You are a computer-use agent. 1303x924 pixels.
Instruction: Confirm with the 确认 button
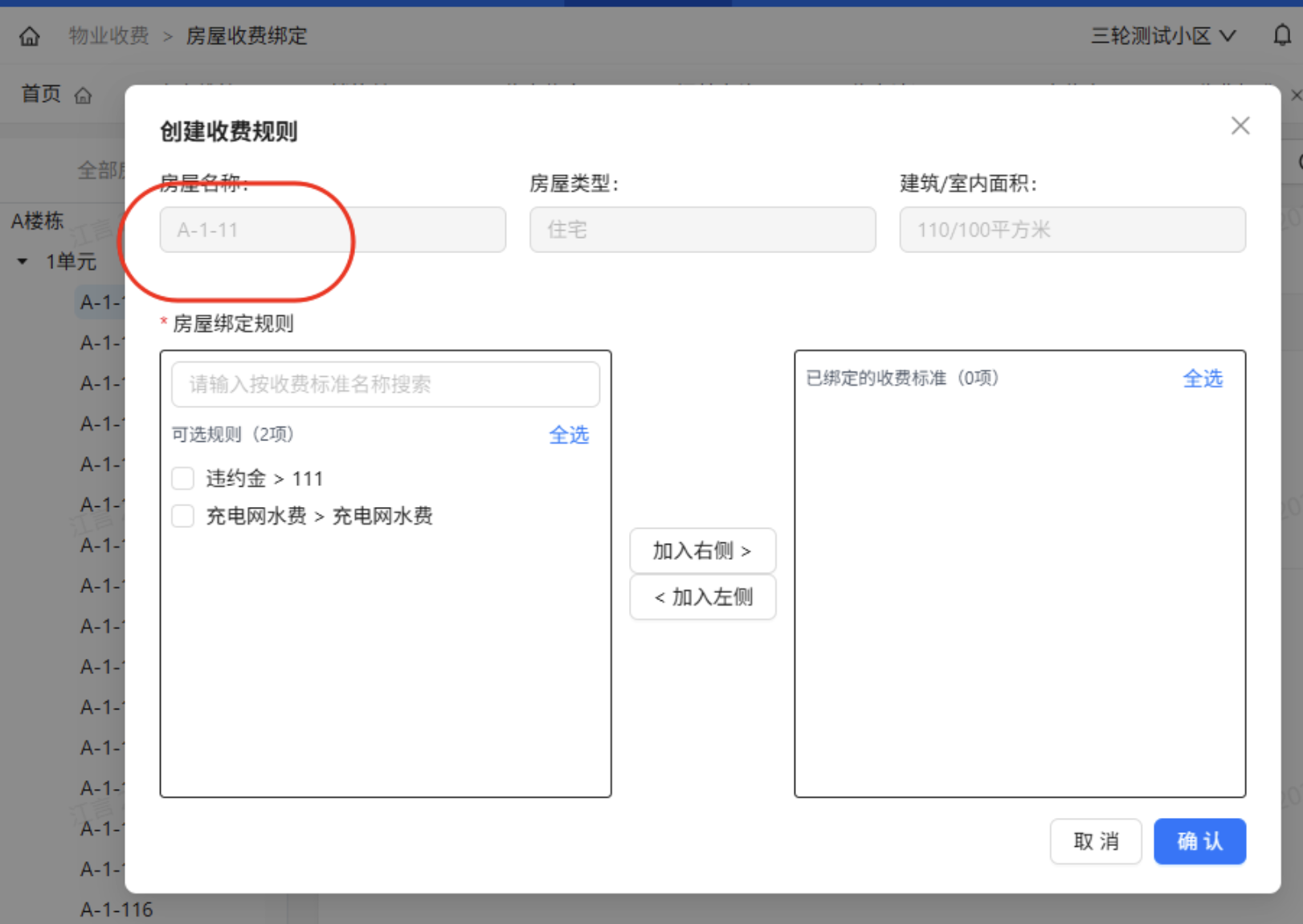click(1199, 841)
